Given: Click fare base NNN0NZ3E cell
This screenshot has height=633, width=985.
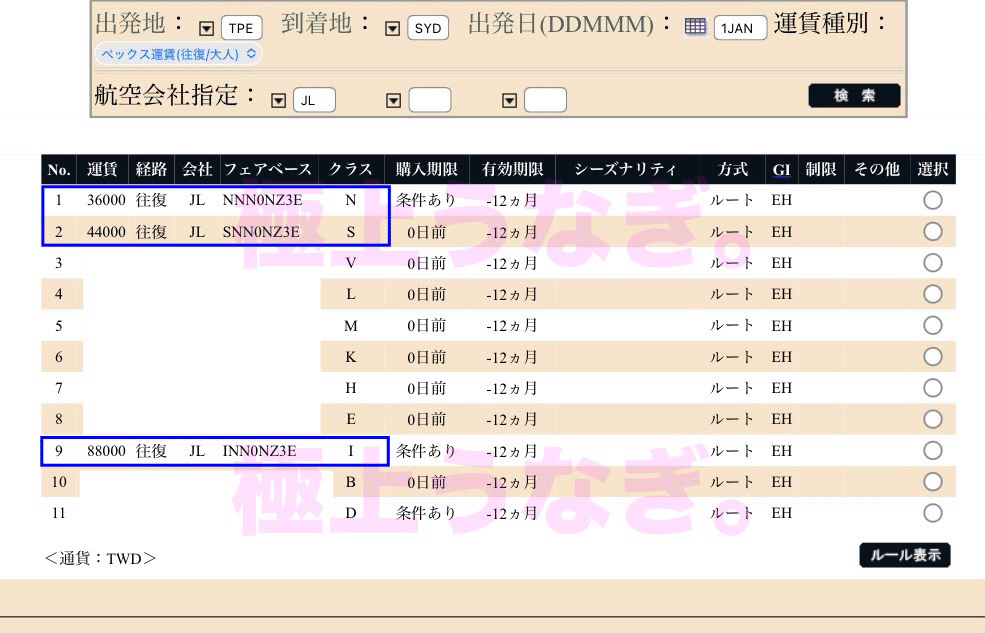Looking at the screenshot, I should (263, 200).
